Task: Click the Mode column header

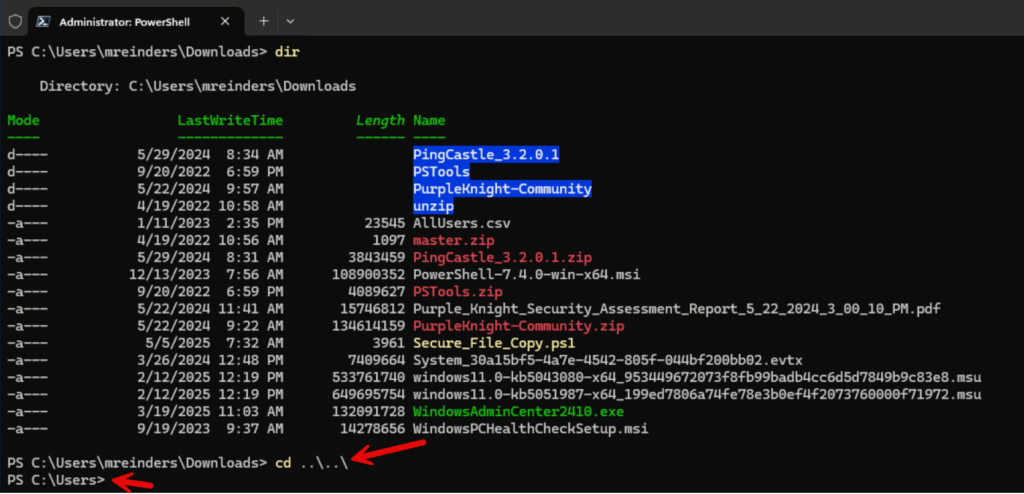Action: pyautogui.click(x=24, y=120)
